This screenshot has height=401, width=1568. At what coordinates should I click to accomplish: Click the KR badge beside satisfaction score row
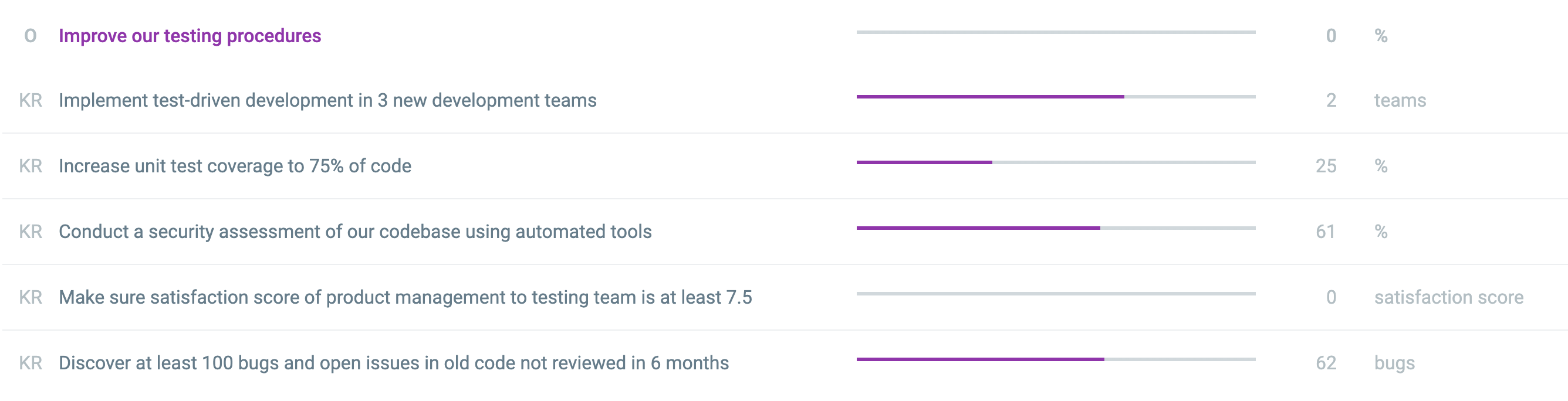tap(31, 298)
